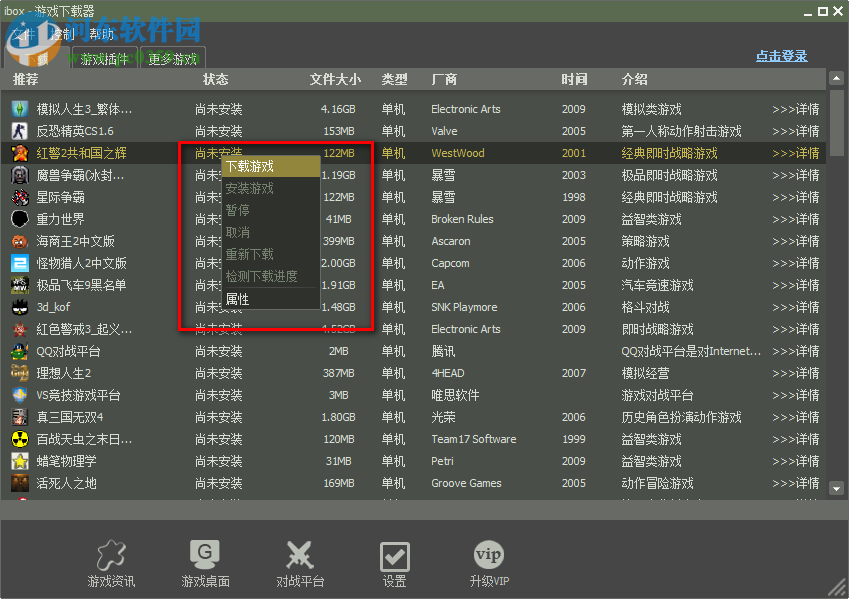
Task: Open the 帮助 menu
Action: pyautogui.click(x=101, y=33)
